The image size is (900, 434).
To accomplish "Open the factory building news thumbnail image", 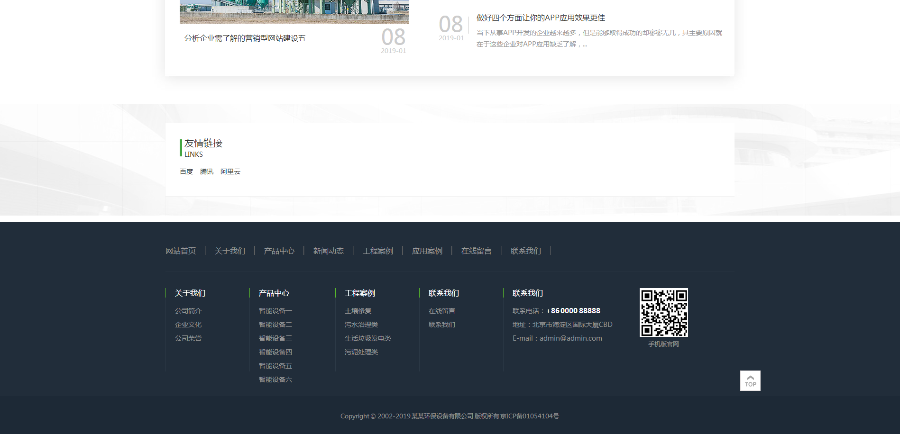I will (294, 11).
